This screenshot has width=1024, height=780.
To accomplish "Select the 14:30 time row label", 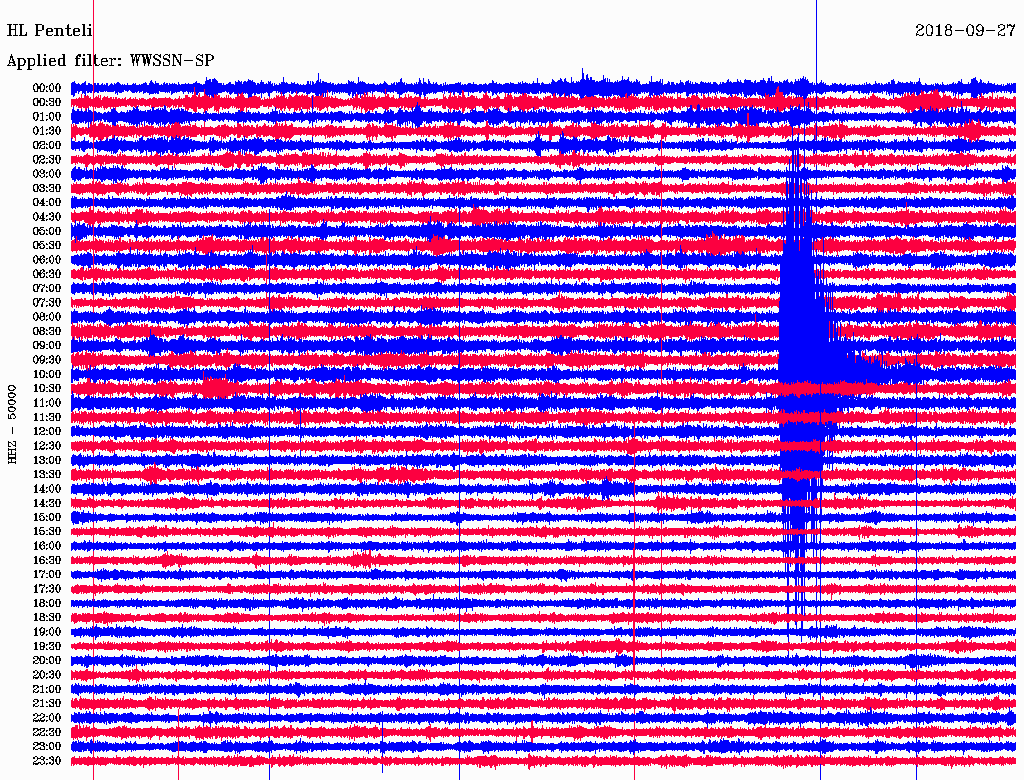I will 46,504.
